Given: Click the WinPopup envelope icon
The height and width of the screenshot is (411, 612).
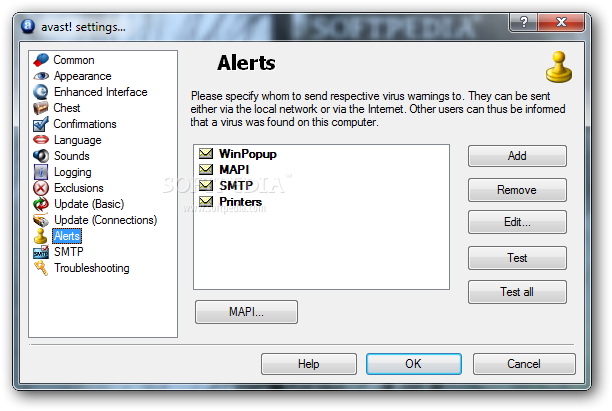Looking at the screenshot, I should click(x=206, y=153).
